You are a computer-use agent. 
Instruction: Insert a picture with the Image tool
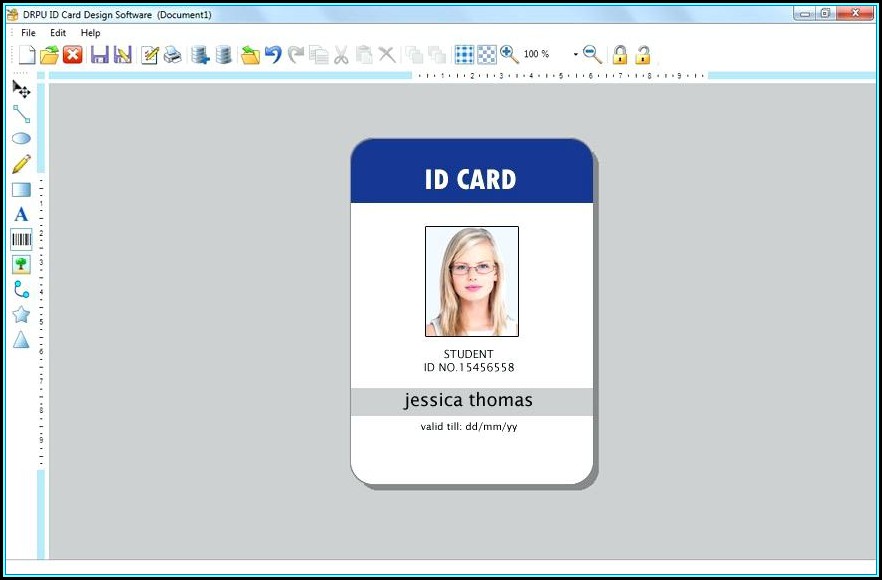(x=21, y=264)
